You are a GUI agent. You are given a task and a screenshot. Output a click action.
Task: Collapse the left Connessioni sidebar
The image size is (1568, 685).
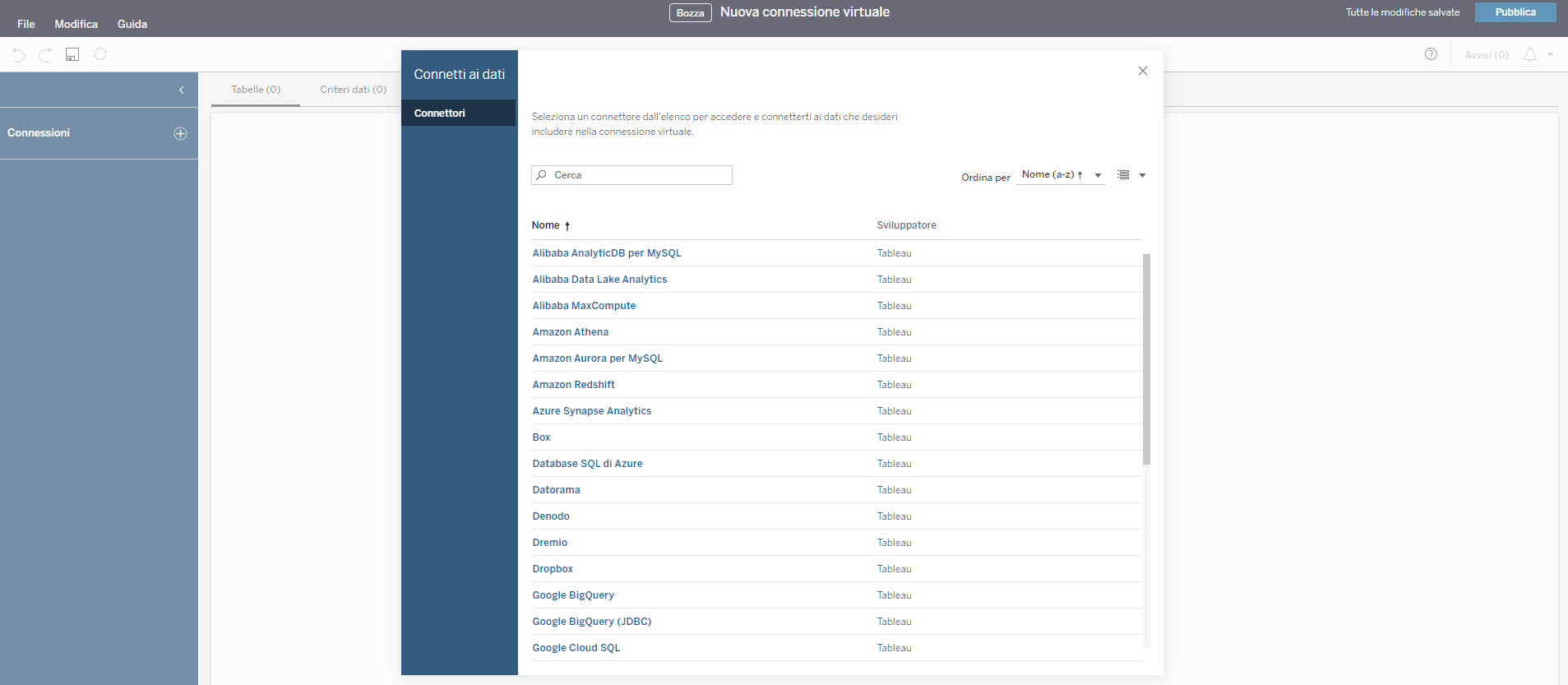point(182,90)
